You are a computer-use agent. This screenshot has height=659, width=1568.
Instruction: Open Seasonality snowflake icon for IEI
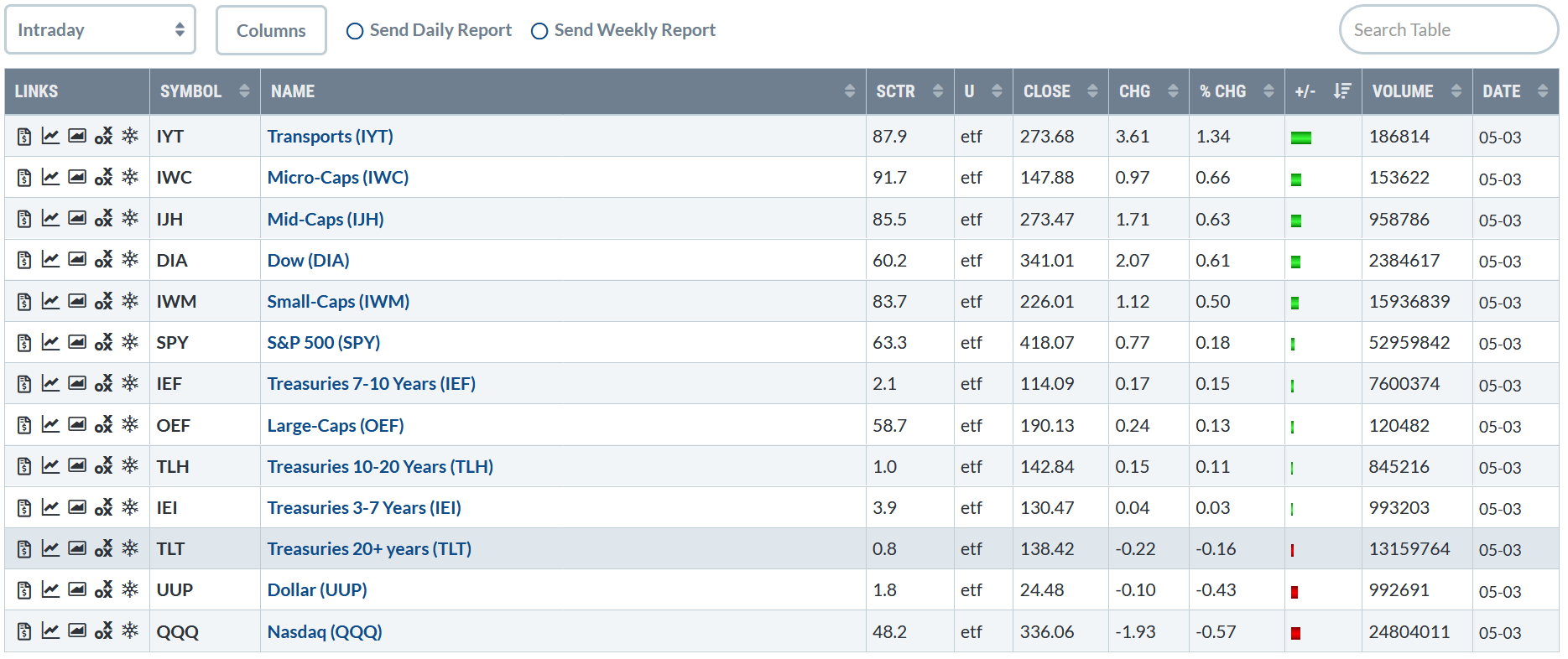pyautogui.click(x=130, y=506)
